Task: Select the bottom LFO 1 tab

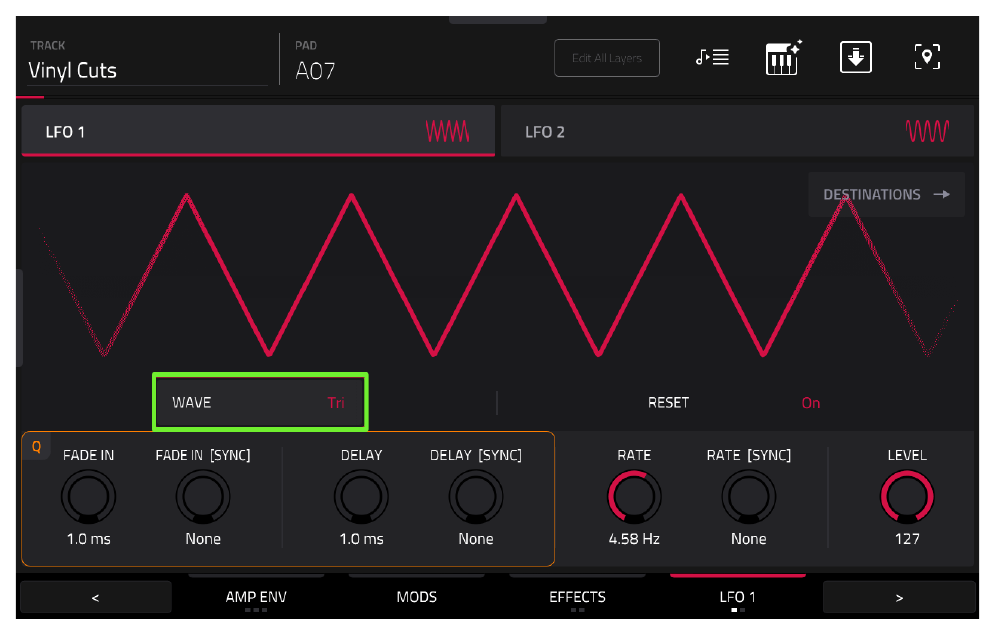Action: 737,597
